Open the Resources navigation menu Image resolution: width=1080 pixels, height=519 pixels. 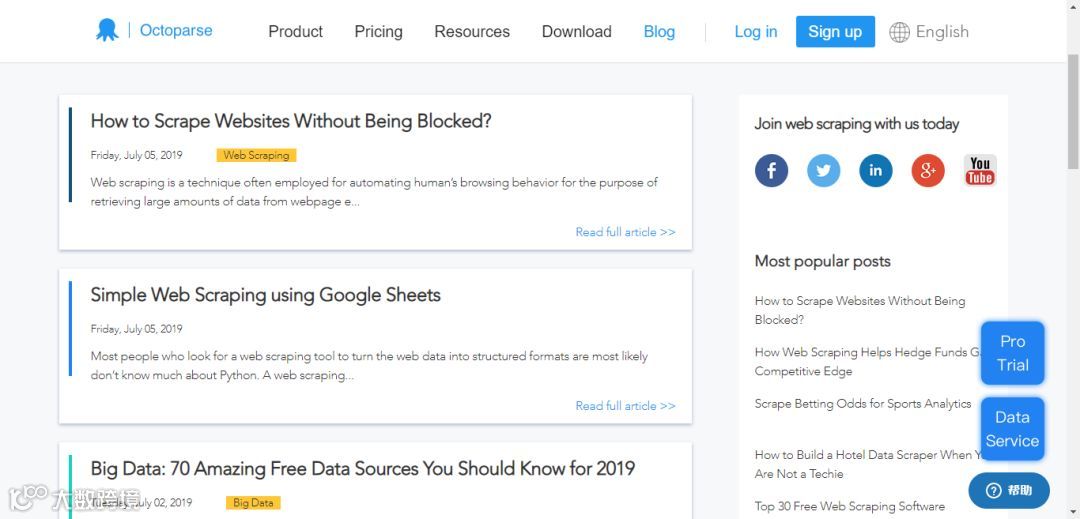point(472,32)
